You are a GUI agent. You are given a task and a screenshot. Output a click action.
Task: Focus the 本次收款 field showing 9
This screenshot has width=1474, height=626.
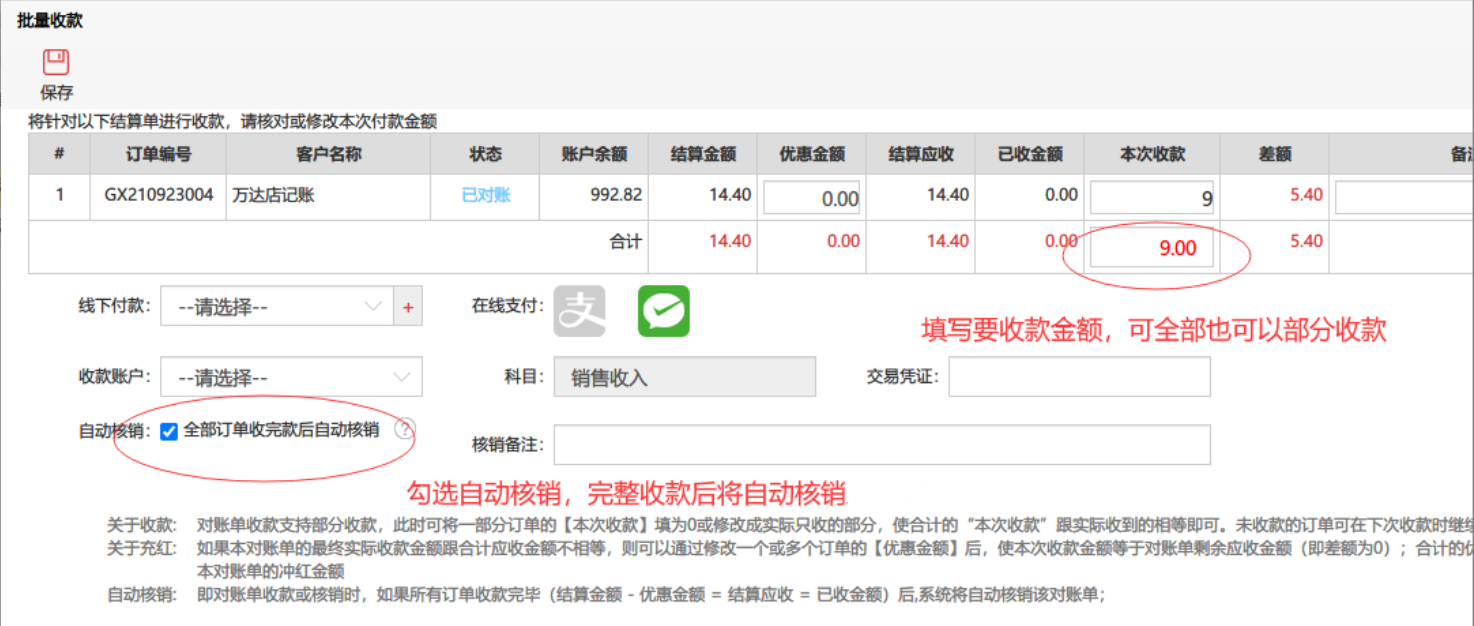(1152, 197)
